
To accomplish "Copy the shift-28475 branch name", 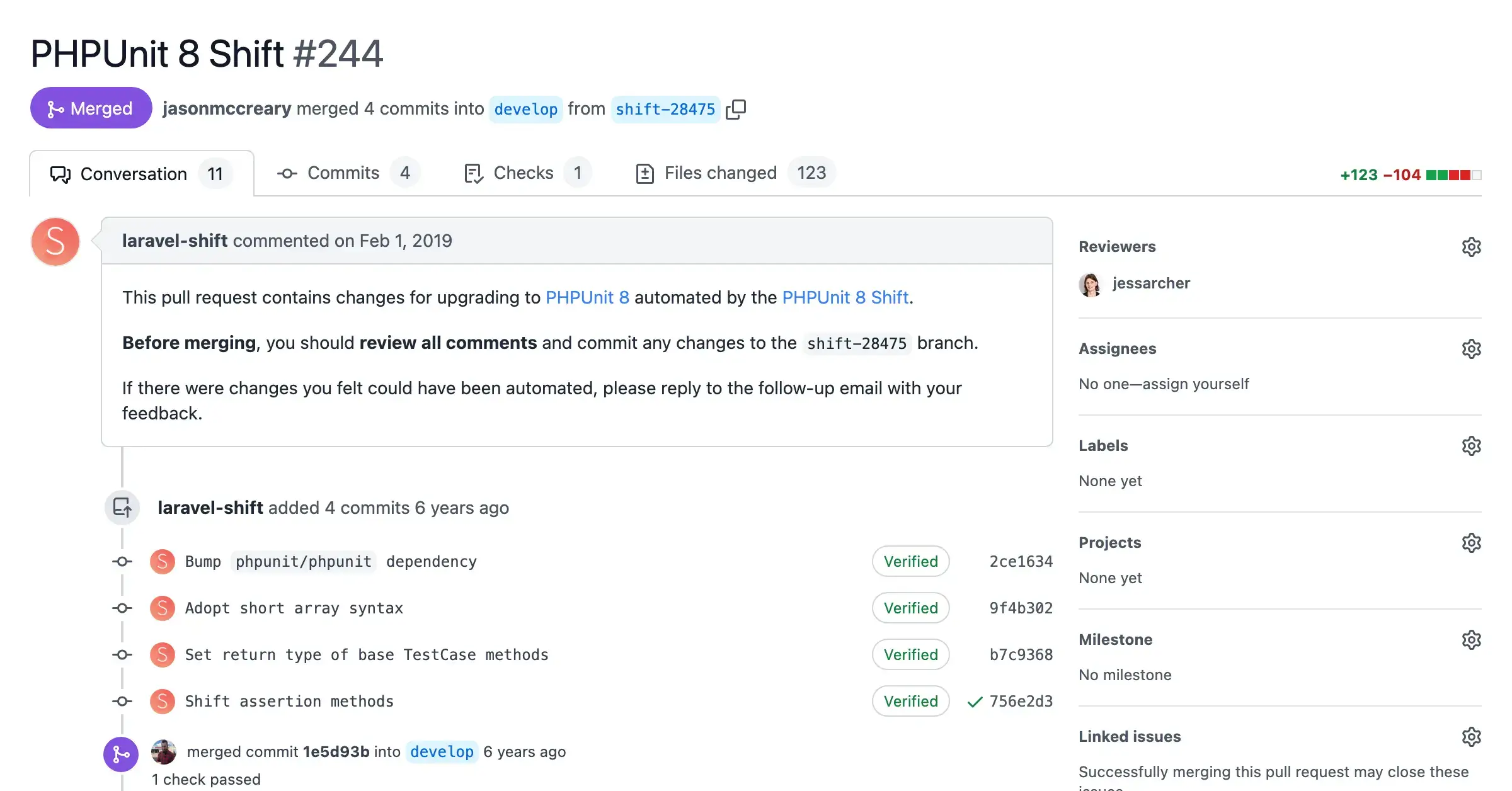I will click(736, 108).
